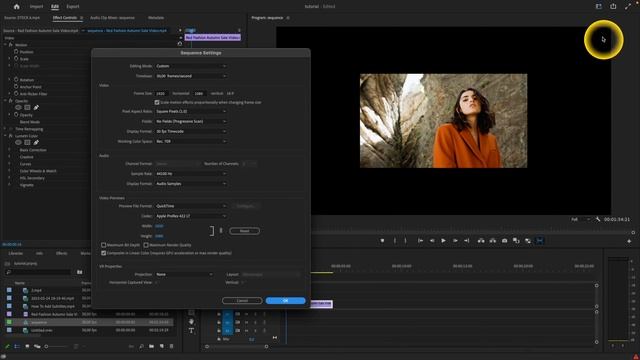This screenshot has width=640, height=360.
Task: Open the Fields dropdown
Action: 191,121
